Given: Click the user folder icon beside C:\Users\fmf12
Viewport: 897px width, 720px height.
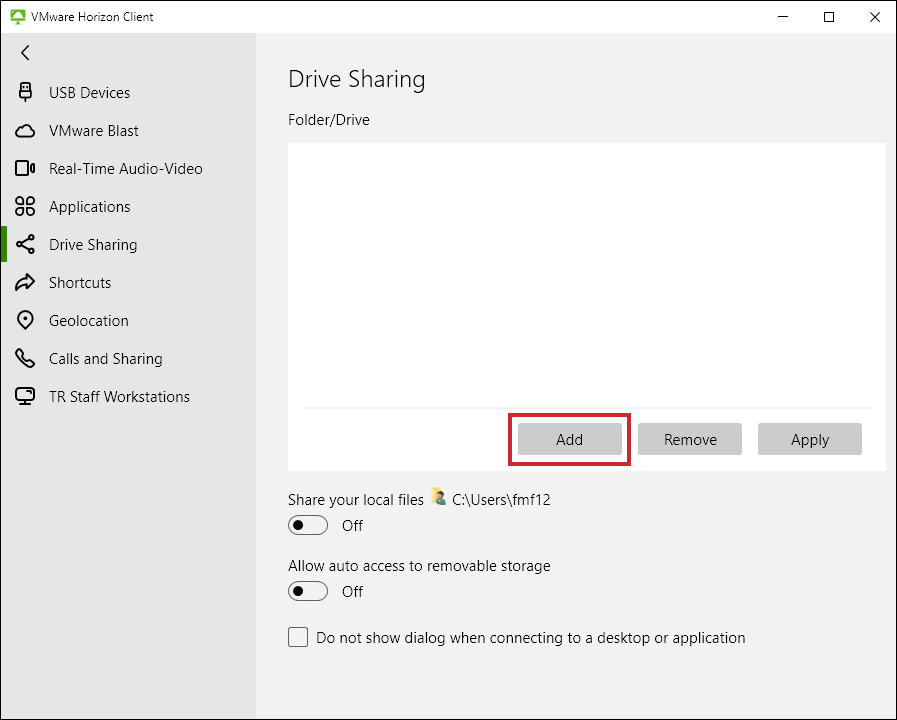Looking at the screenshot, I should pos(439,496).
